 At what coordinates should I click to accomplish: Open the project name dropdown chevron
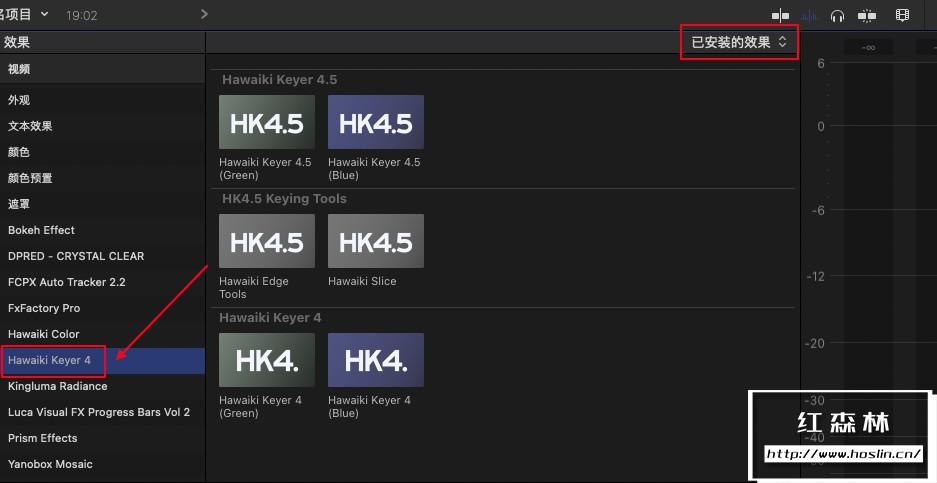(44, 14)
